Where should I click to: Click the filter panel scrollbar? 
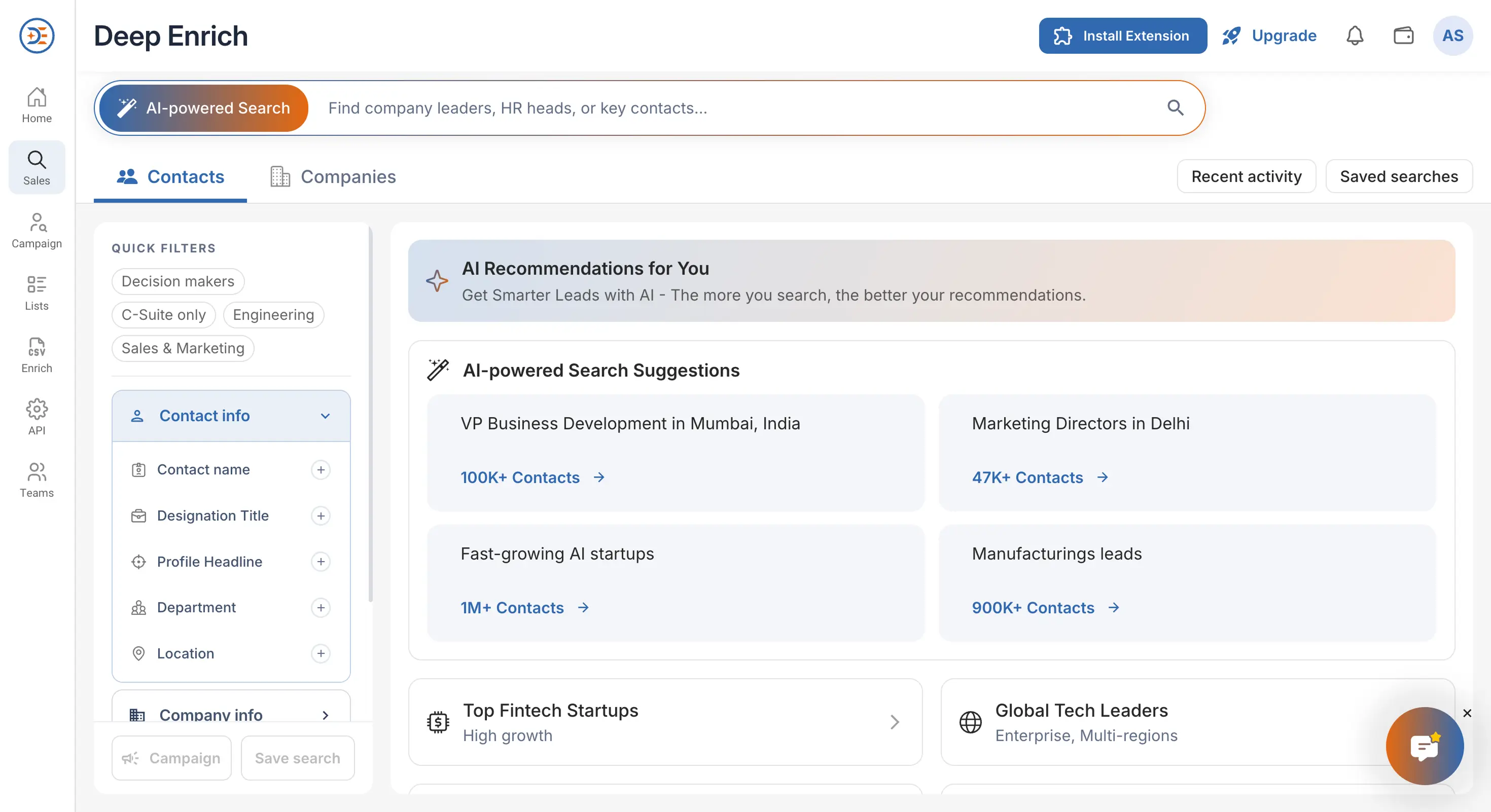370,414
